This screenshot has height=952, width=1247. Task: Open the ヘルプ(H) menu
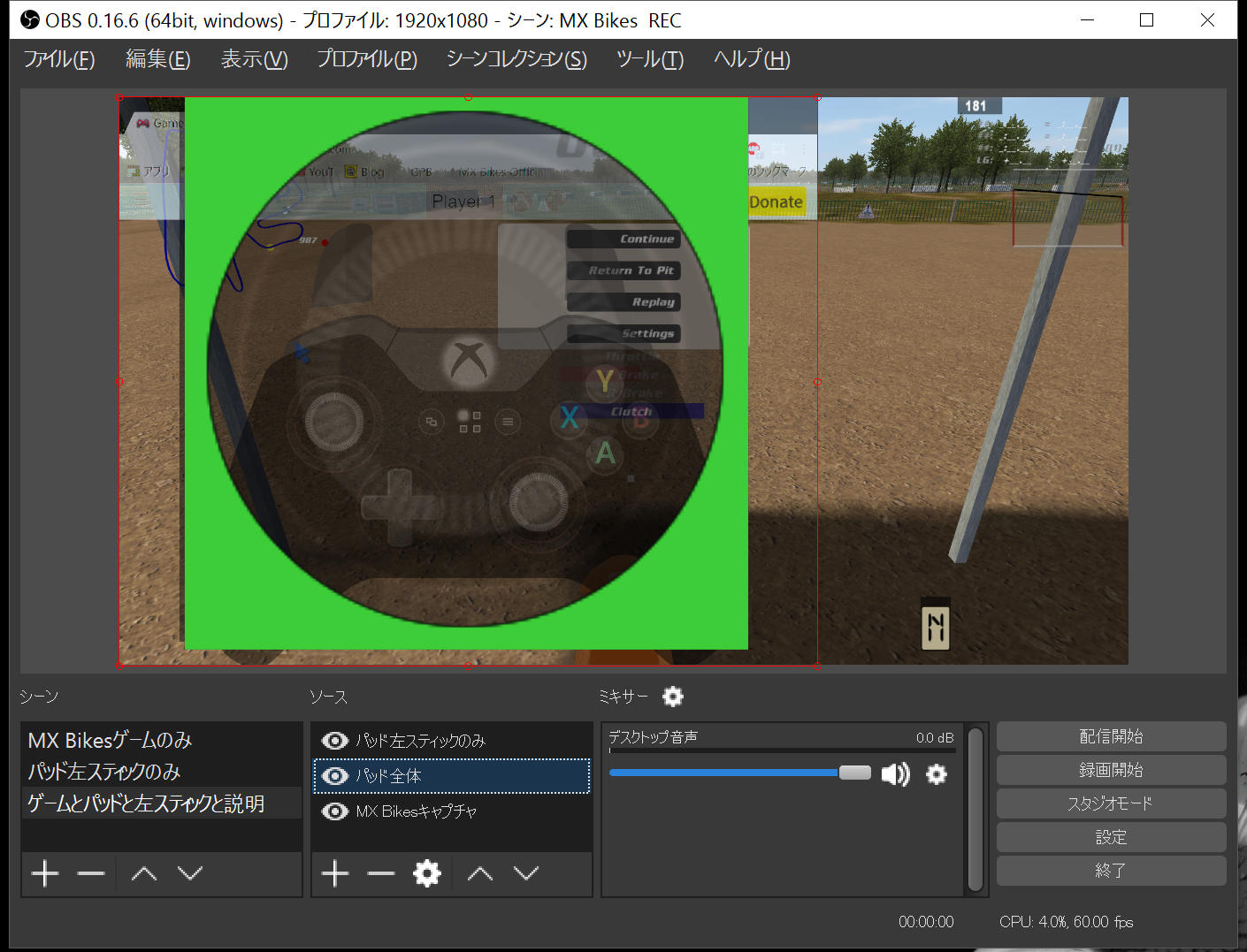pos(752,59)
